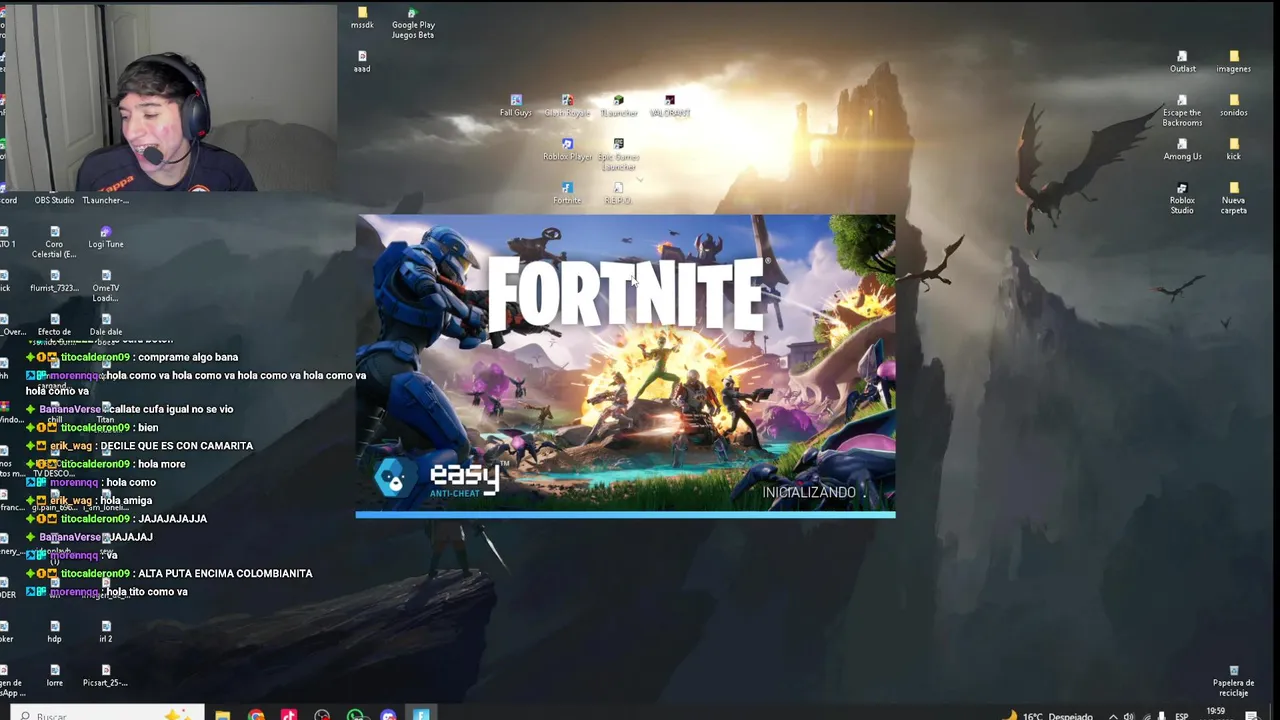Select the aaad file icon
The height and width of the screenshot is (720, 1280).
point(362,62)
